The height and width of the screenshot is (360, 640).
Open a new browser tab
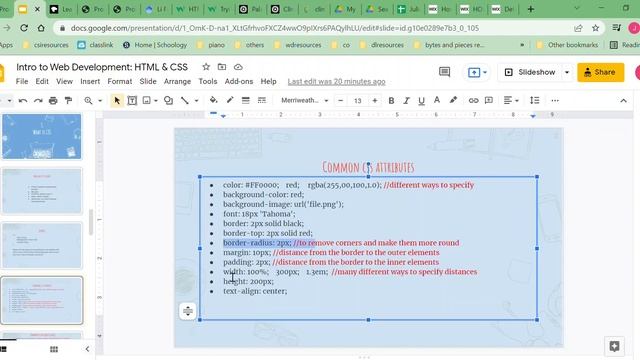pos(531,9)
